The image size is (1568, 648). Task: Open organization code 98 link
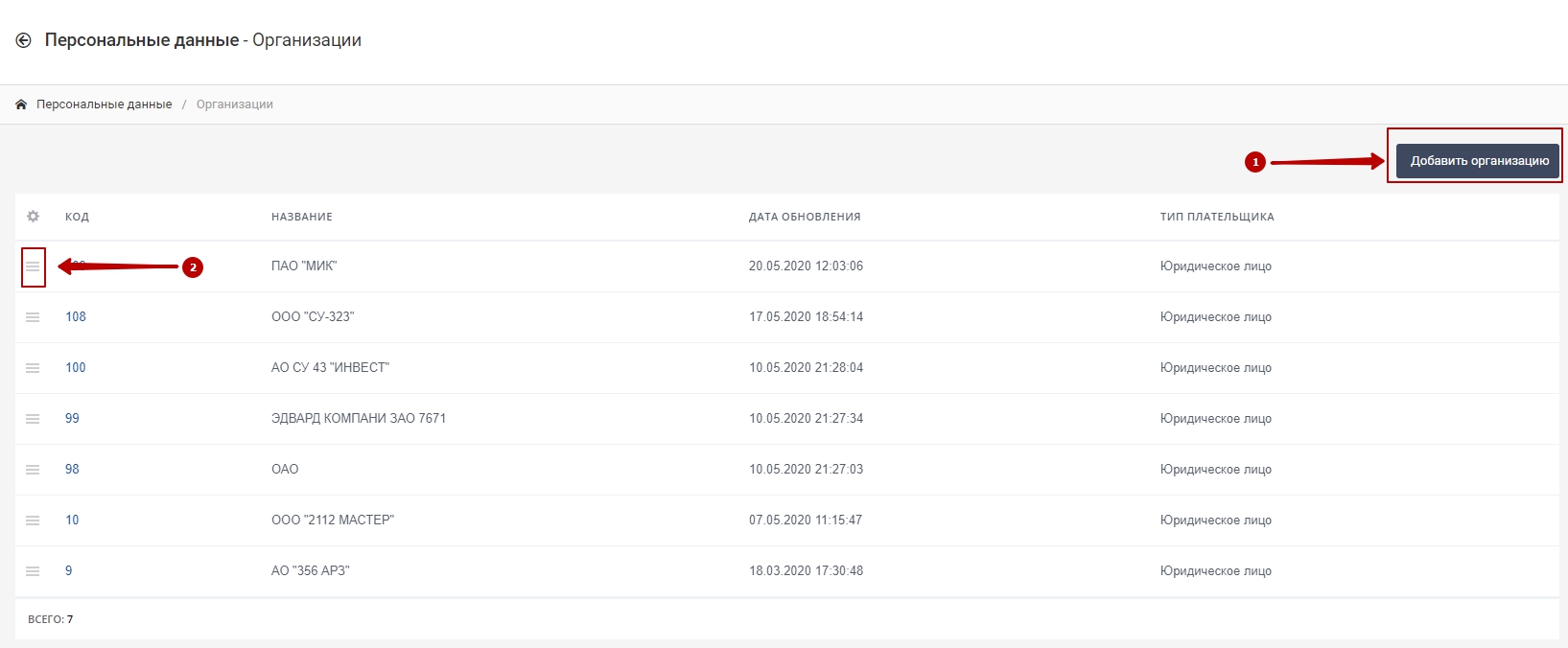click(72, 470)
